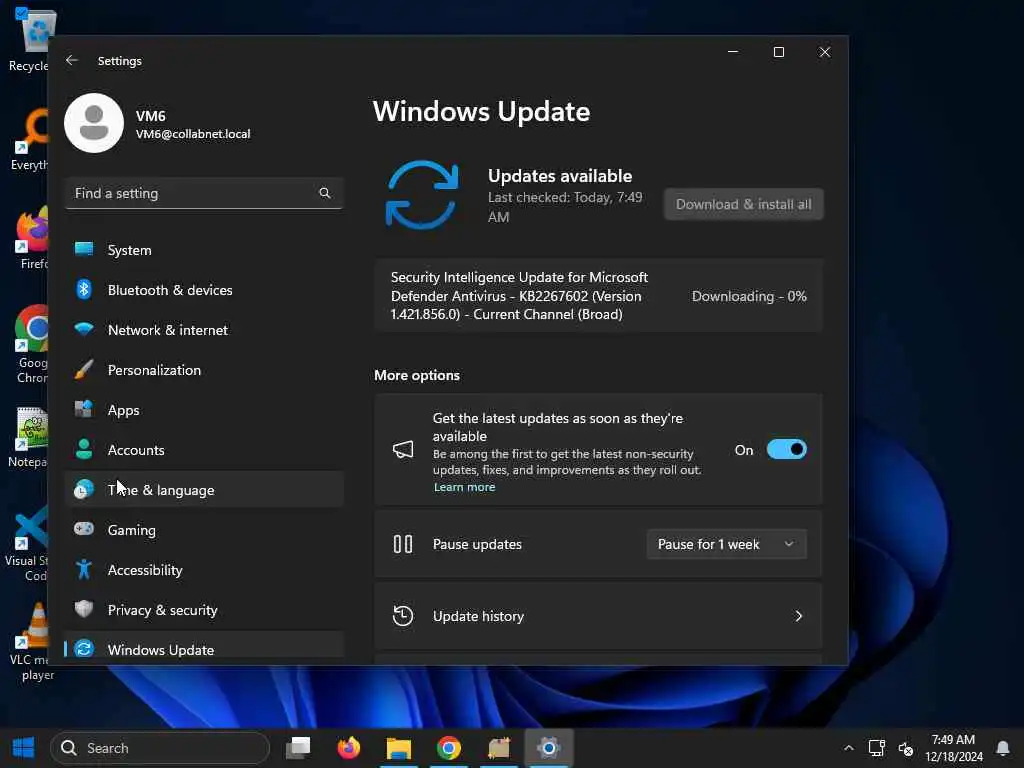Click the Personalization paintbrush icon
Screen dimensions: 1024x768
[x=84, y=369]
